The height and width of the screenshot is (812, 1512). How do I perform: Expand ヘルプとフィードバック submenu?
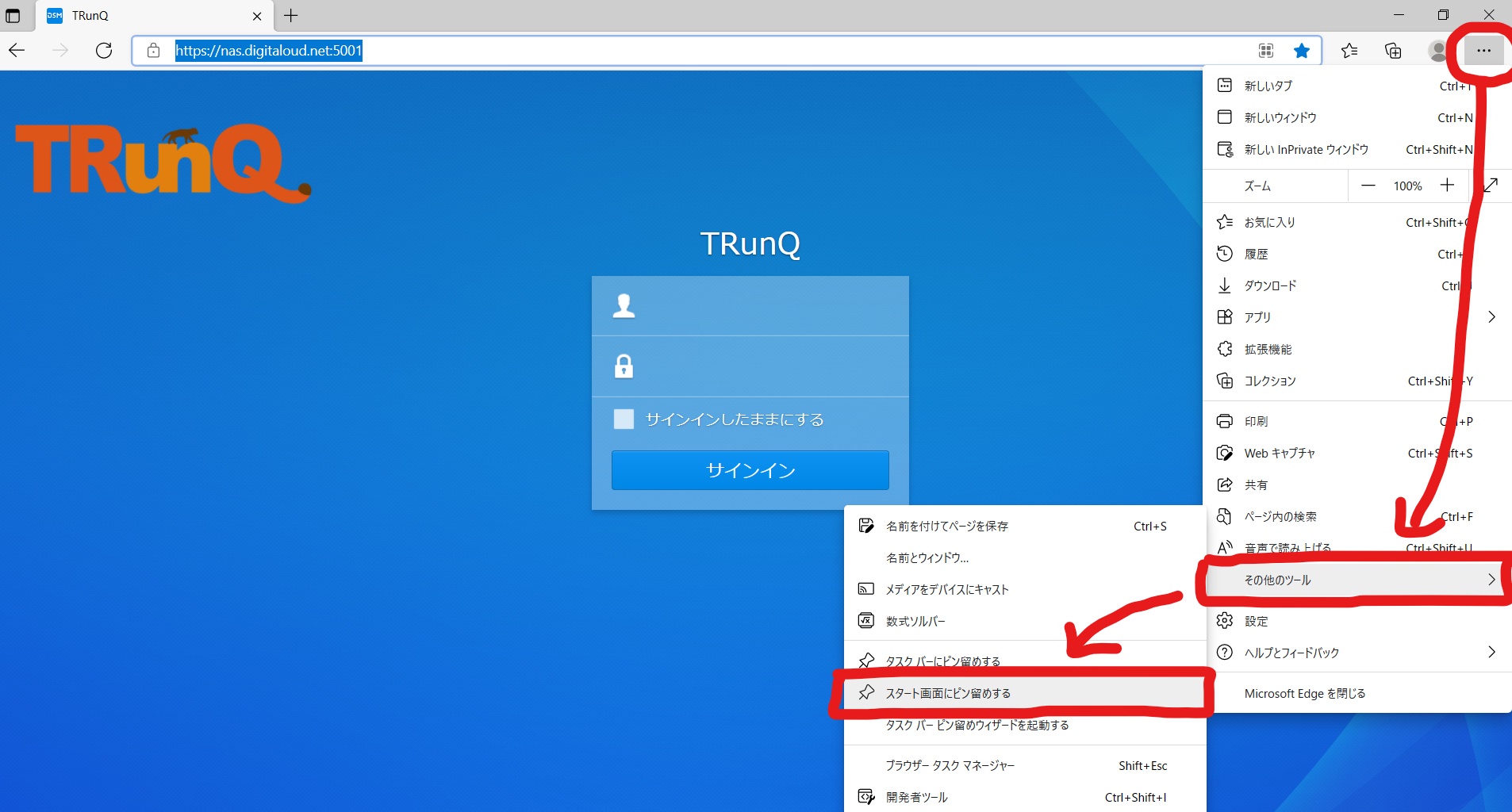[x=1357, y=653]
